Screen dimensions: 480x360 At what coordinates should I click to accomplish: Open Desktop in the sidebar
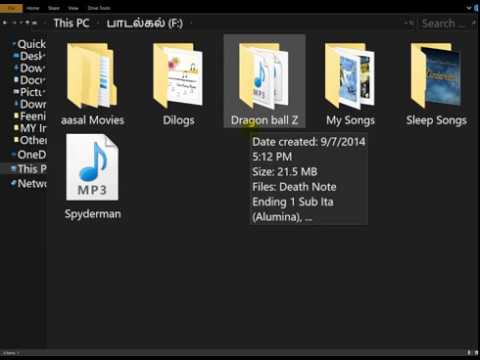(30, 56)
